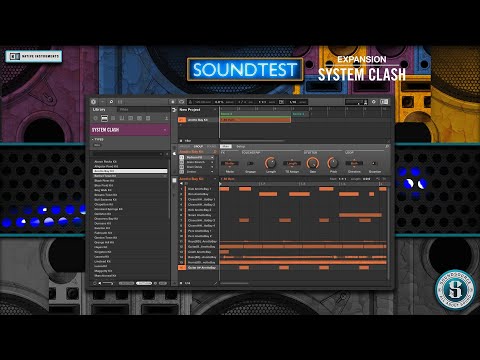Switch control area to MASTER tab
The width and height of the screenshot is (480, 360).
tap(184, 146)
